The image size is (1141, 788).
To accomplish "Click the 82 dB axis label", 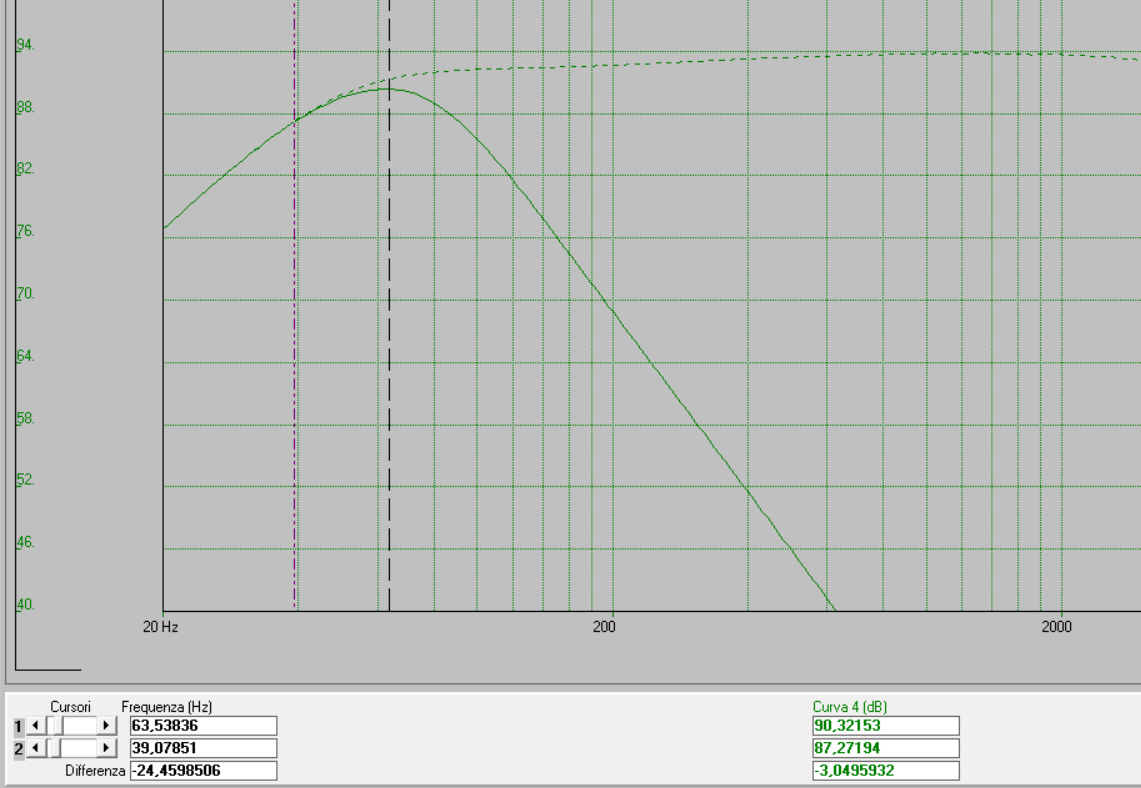I will 25,168.
